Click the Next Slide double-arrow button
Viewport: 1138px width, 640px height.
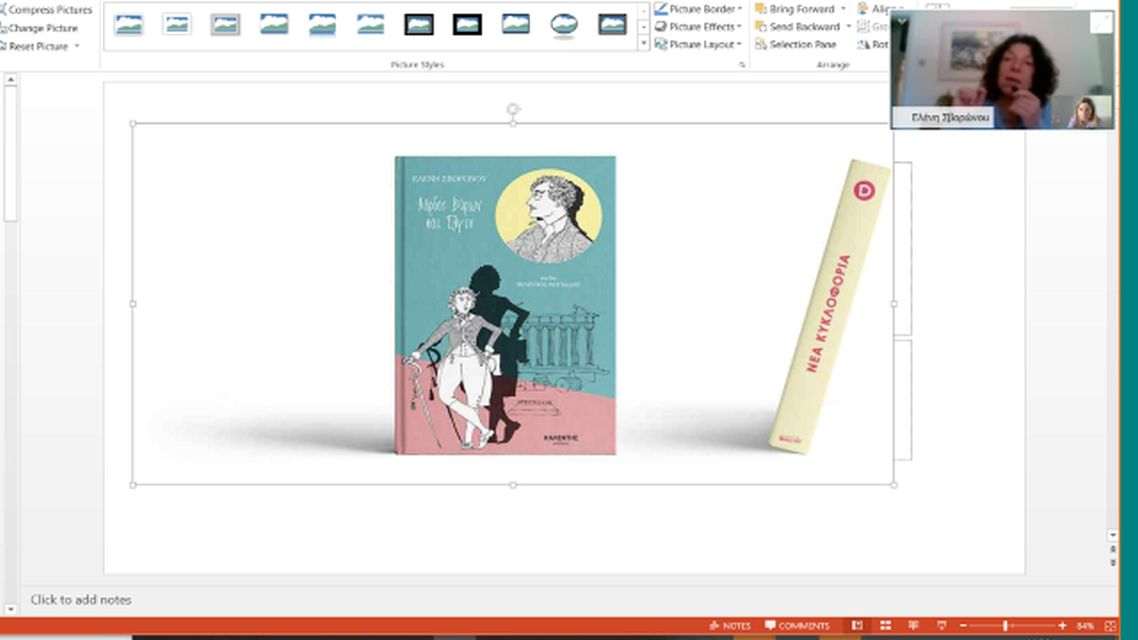(x=1113, y=562)
